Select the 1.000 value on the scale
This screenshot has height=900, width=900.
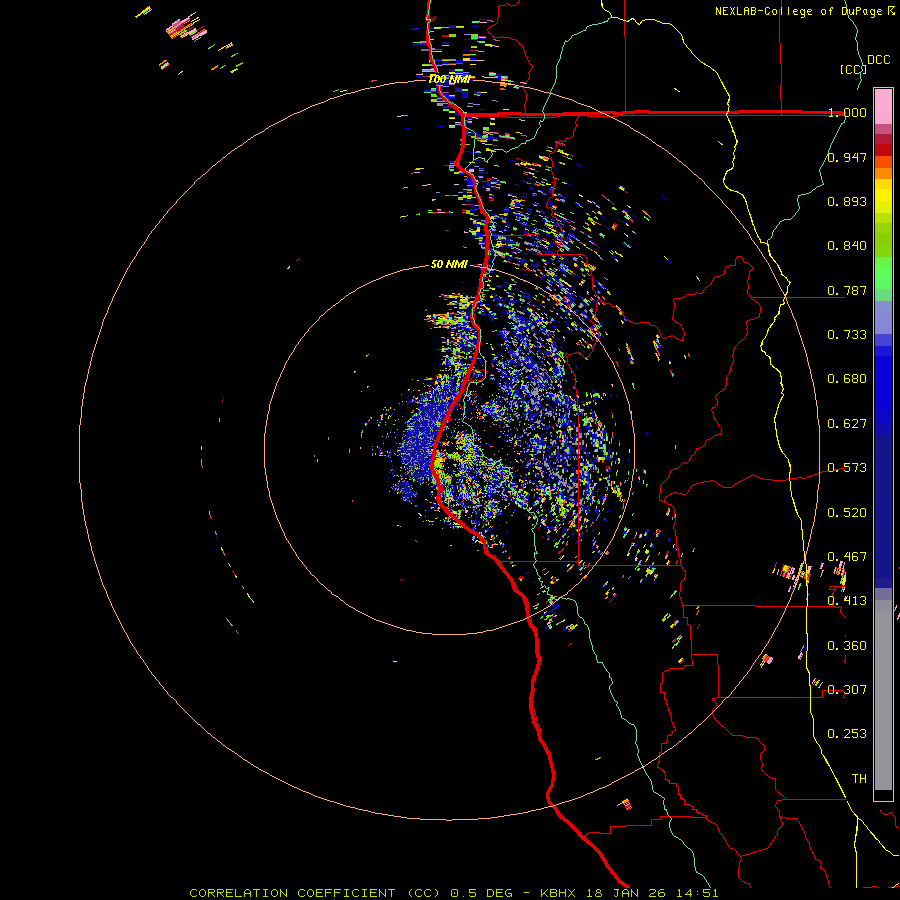click(847, 112)
